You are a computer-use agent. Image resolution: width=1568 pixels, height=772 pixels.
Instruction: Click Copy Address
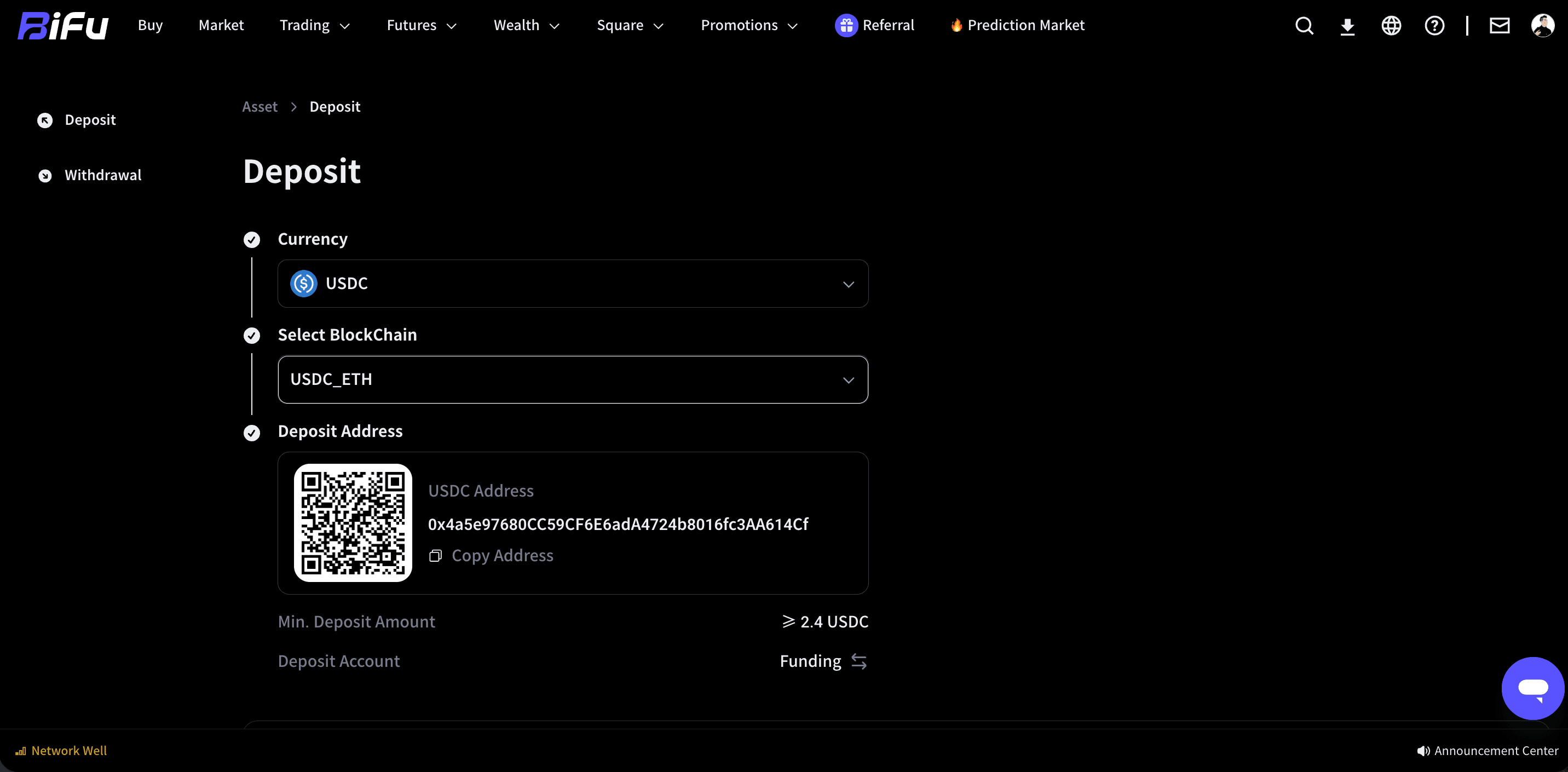point(502,556)
